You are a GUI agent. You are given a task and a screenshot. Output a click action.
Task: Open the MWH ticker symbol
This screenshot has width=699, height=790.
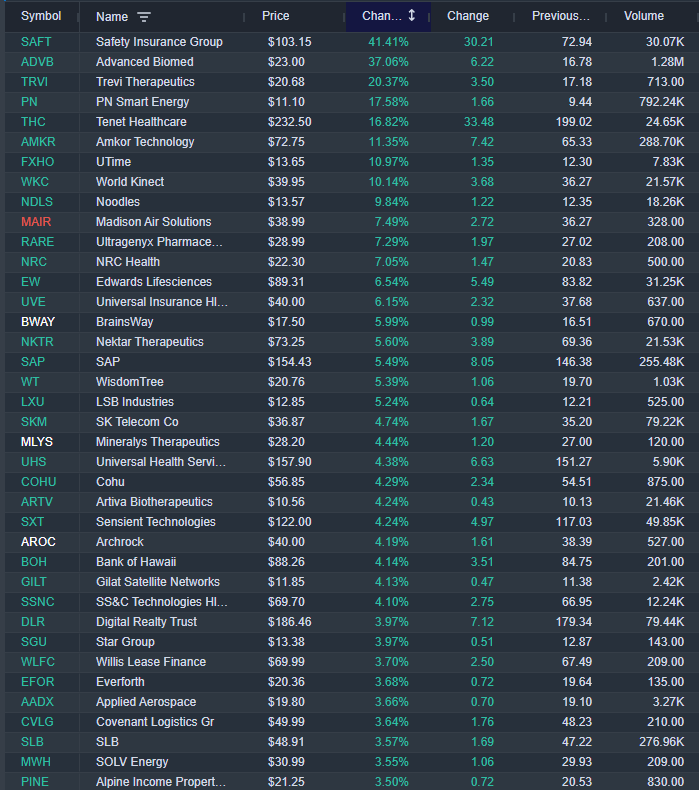tap(36, 762)
